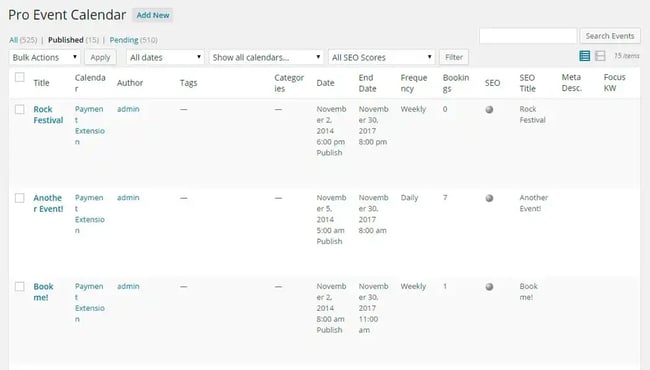Click Daily frequency in Another Event! row
Image resolution: width=650 pixels, height=370 pixels.
coord(409,198)
